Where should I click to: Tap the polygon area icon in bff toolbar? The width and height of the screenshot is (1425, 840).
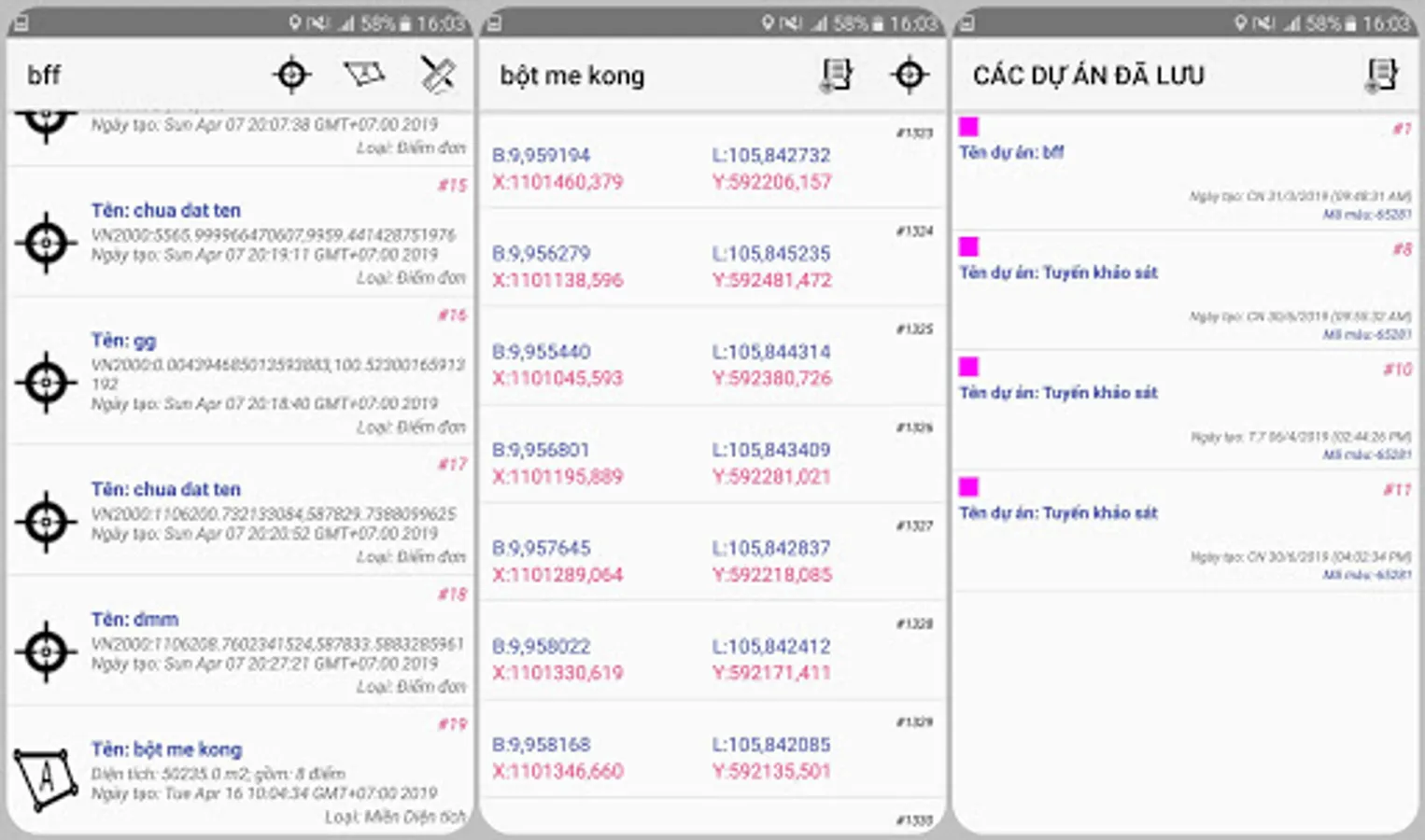tap(364, 74)
